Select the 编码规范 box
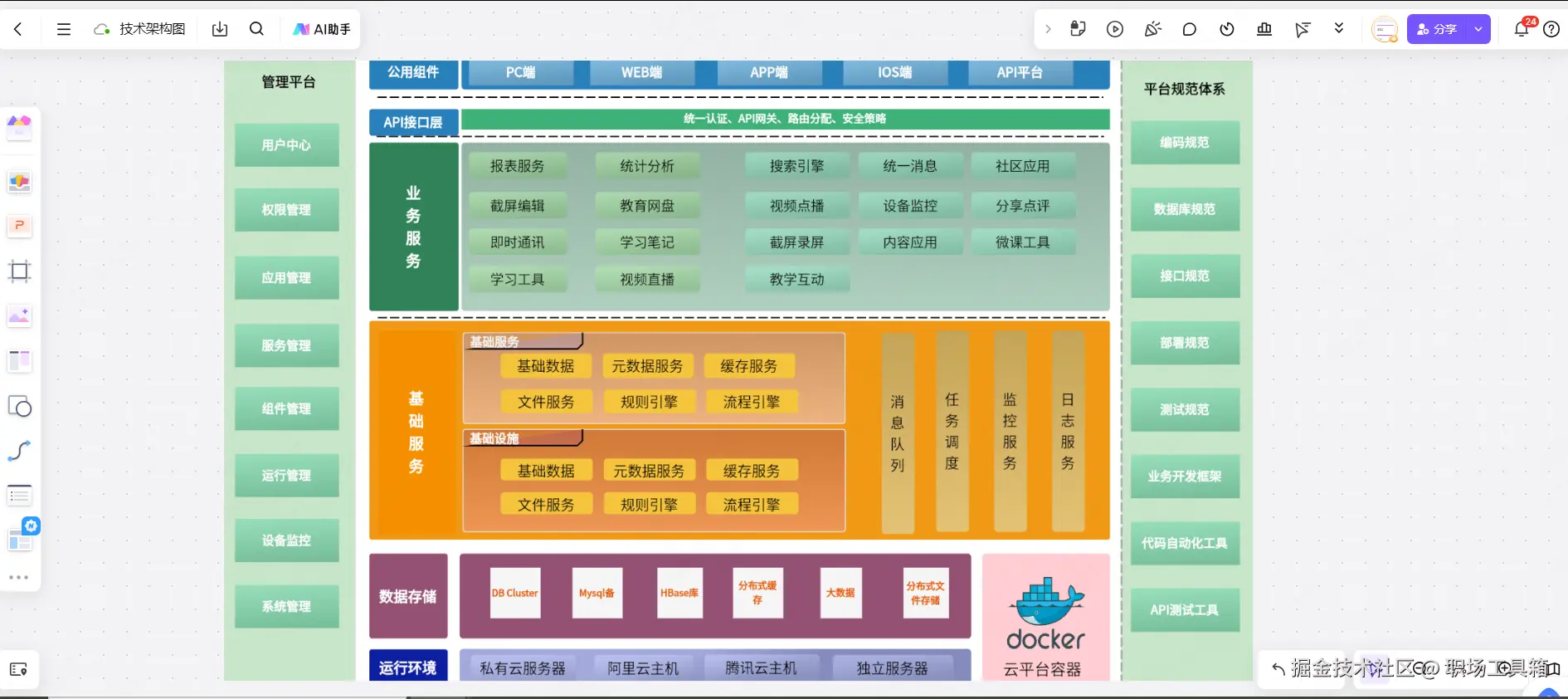This screenshot has width=1568, height=699. [1185, 143]
